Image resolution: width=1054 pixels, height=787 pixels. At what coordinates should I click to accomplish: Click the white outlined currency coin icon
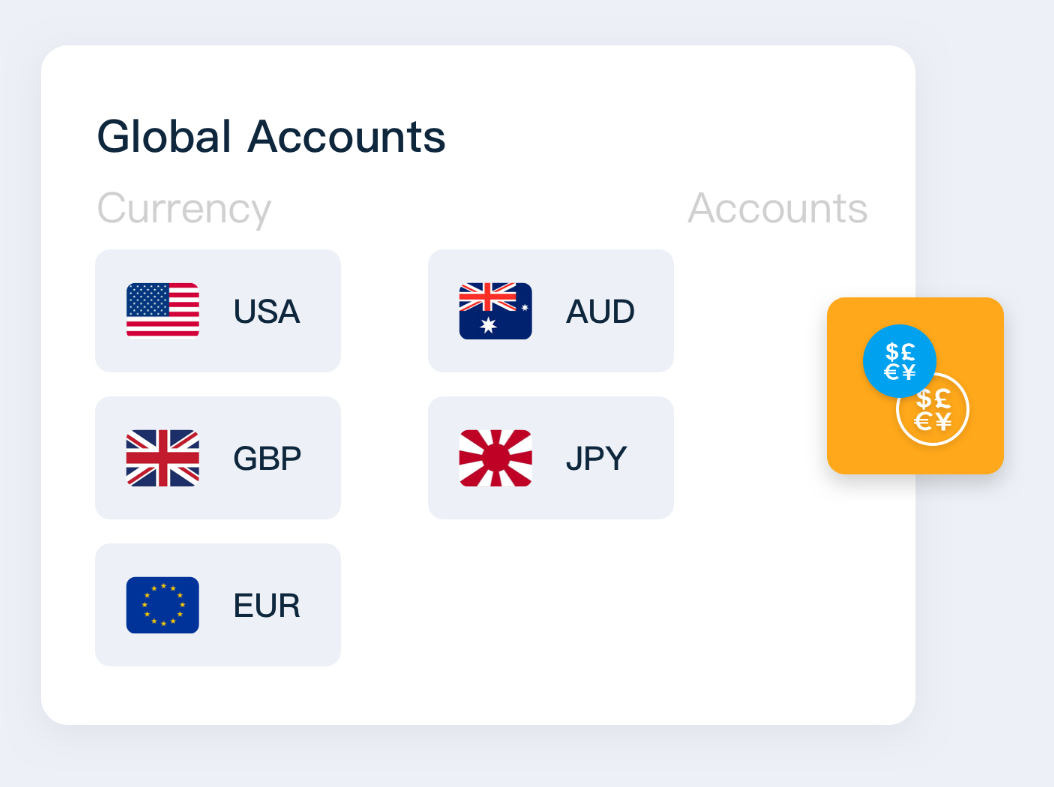click(x=933, y=409)
